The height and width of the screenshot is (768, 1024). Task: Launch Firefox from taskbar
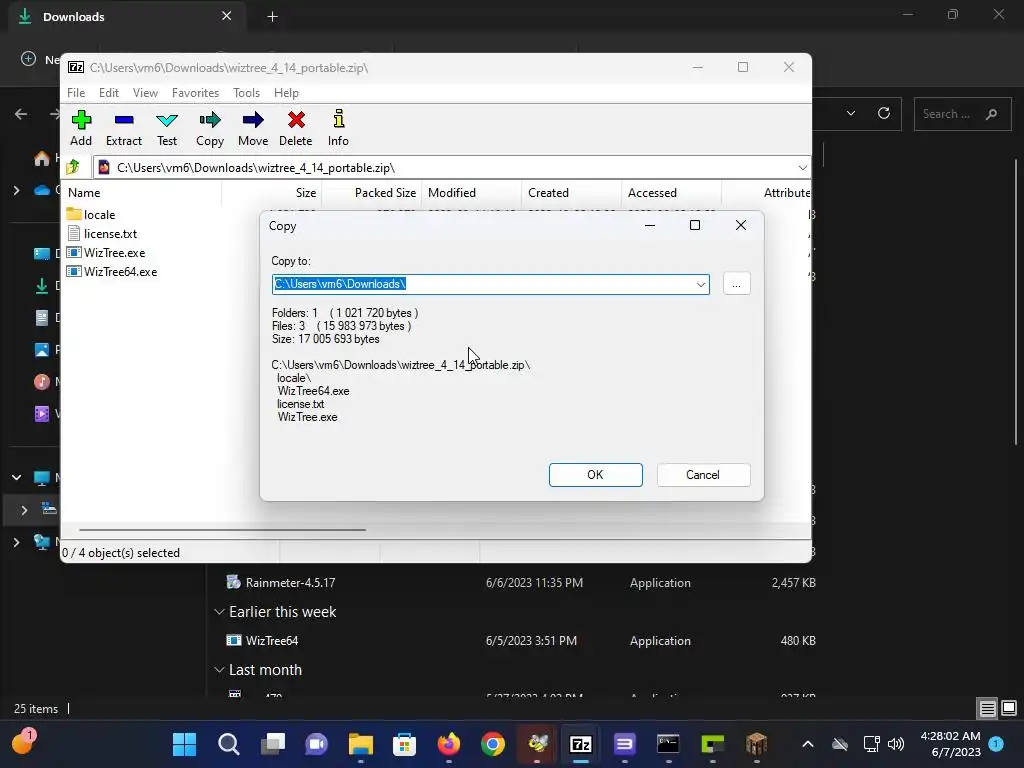[x=449, y=744]
